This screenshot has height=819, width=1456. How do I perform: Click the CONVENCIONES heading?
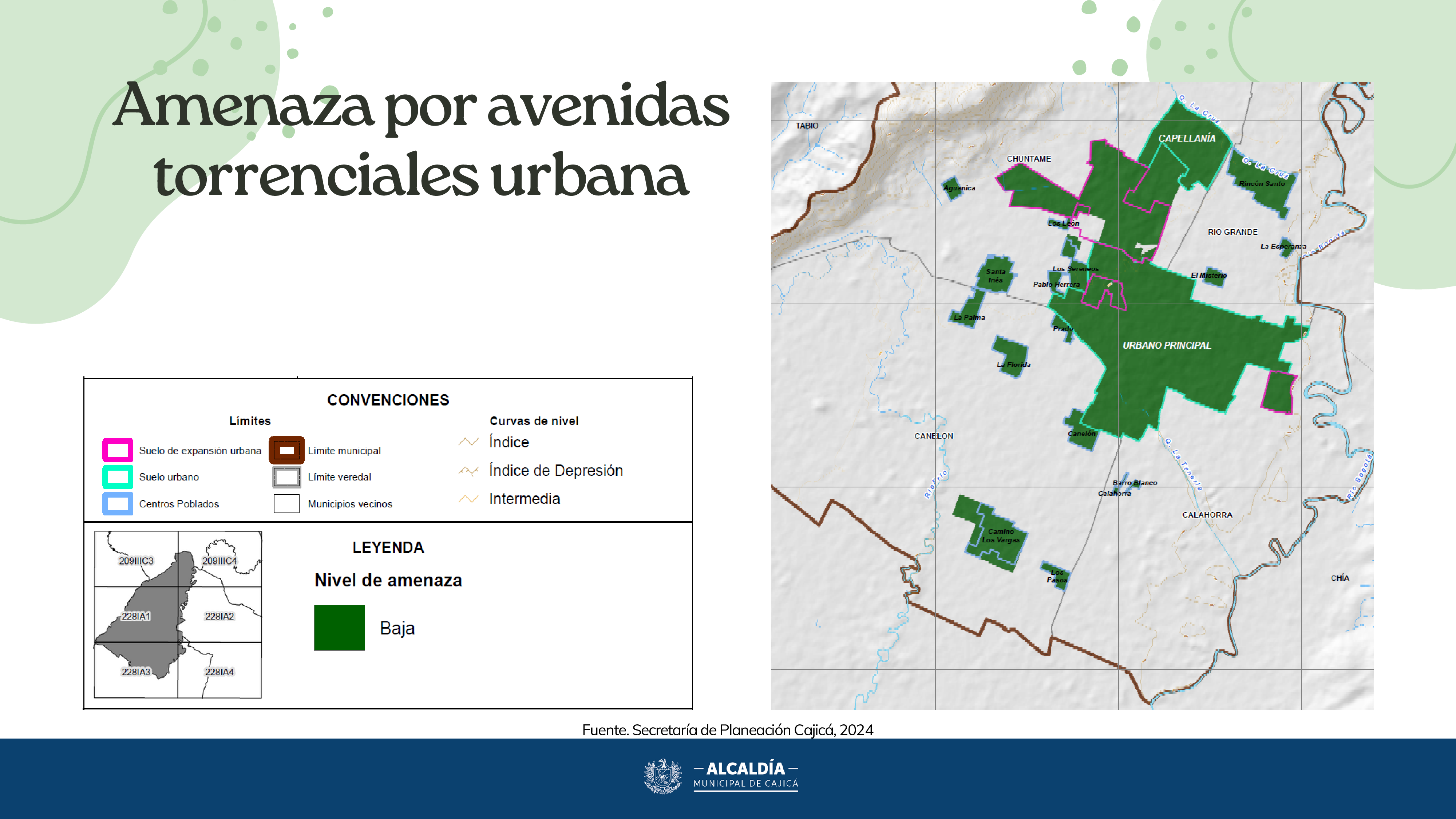[388, 400]
